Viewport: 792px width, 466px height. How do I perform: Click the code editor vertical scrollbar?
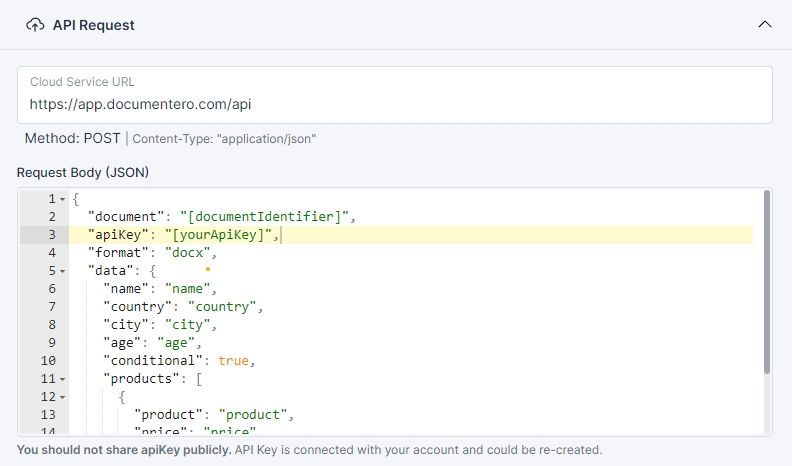click(x=767, y=282)
